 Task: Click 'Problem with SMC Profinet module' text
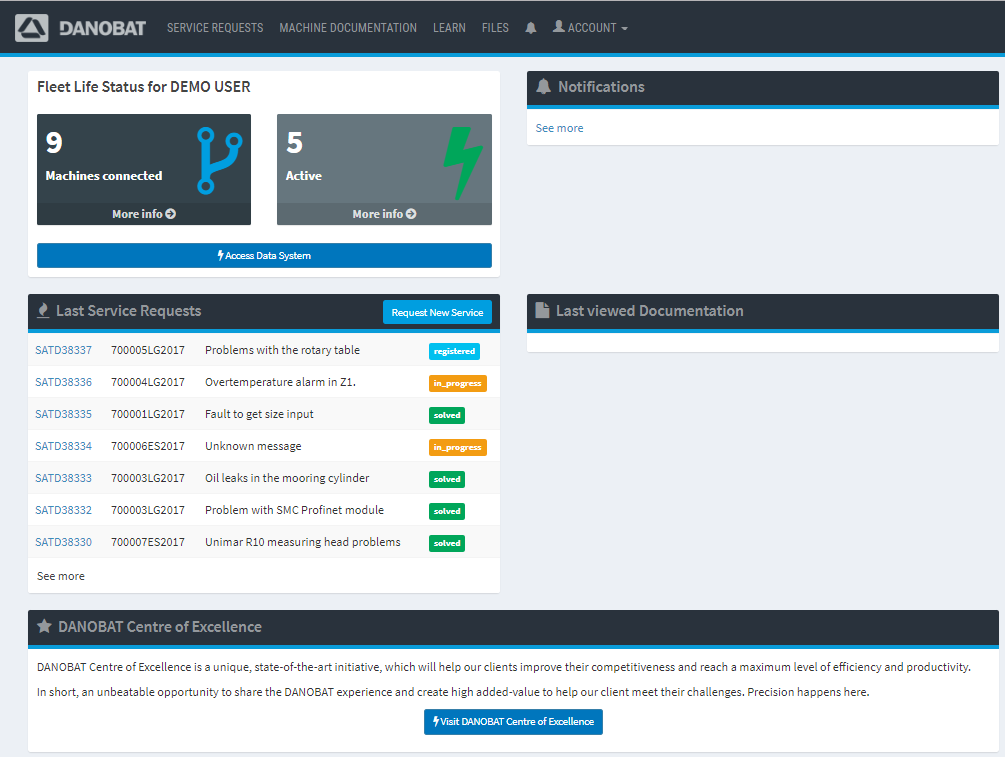pos(295,510)
